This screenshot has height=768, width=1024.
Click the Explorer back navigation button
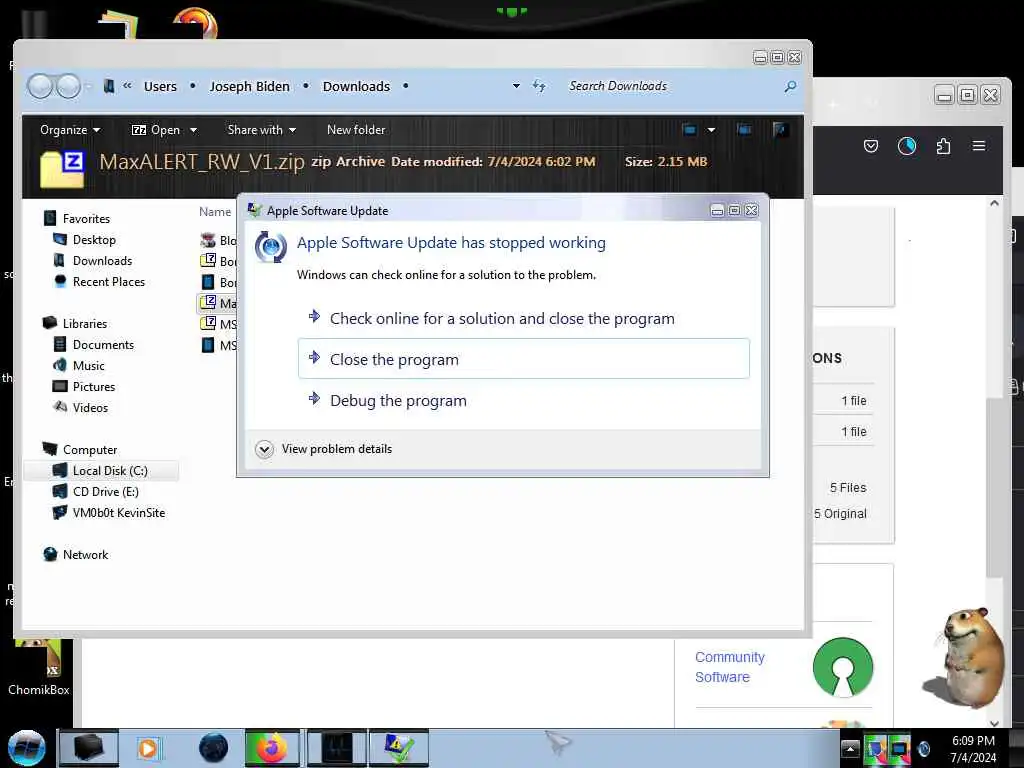point(40,86)
